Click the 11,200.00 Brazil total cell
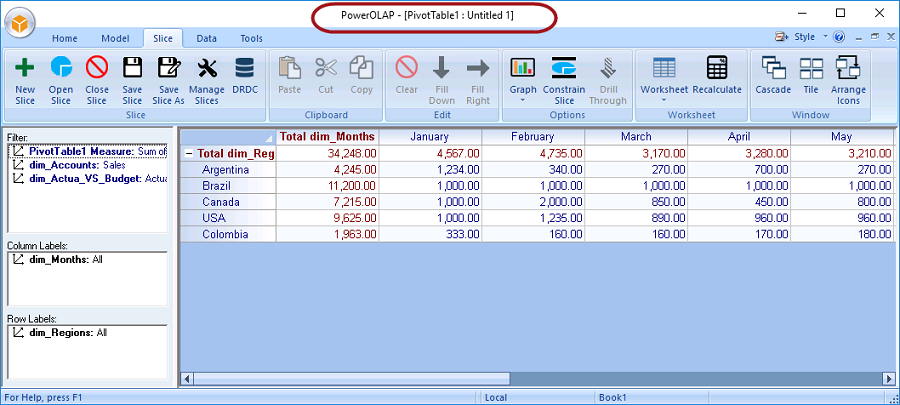 (327, 186)
